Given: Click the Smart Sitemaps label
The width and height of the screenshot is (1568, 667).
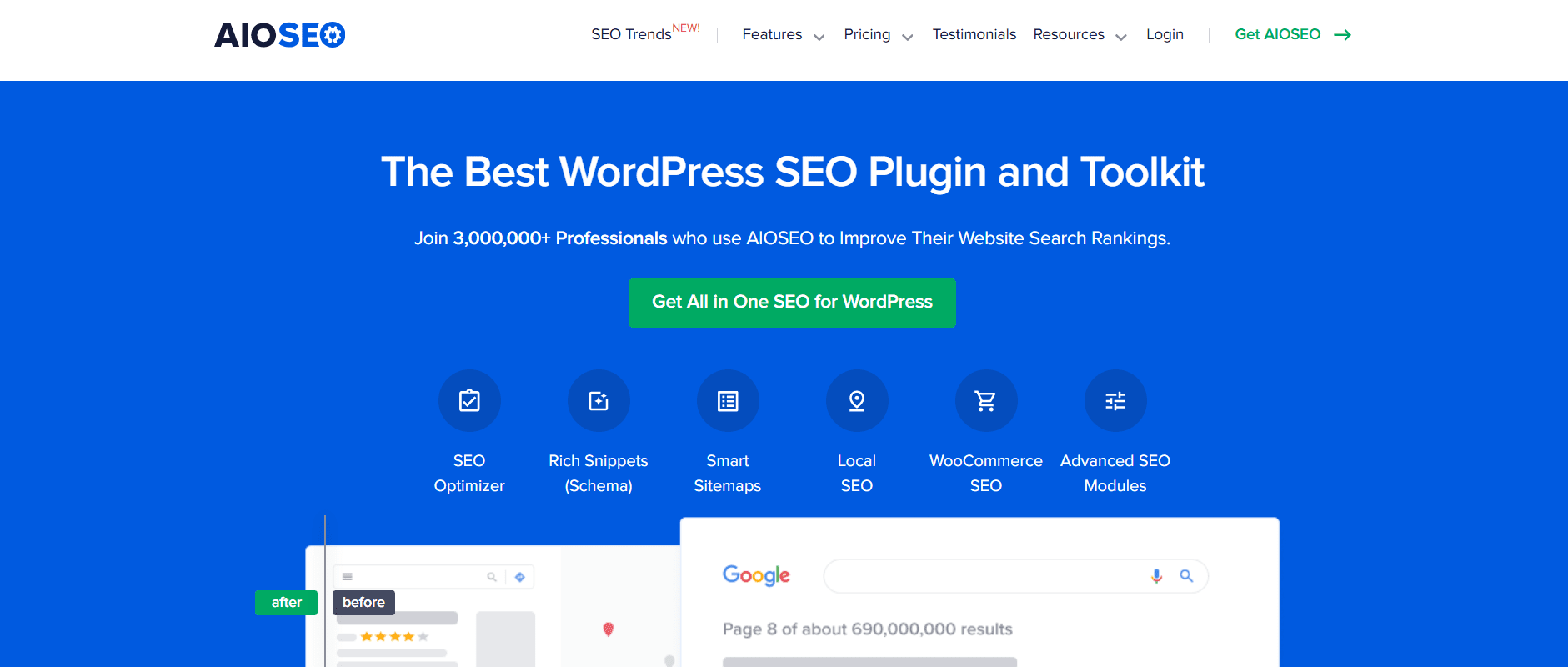Looking at the screenshot, I should click(x=728, y=473).
